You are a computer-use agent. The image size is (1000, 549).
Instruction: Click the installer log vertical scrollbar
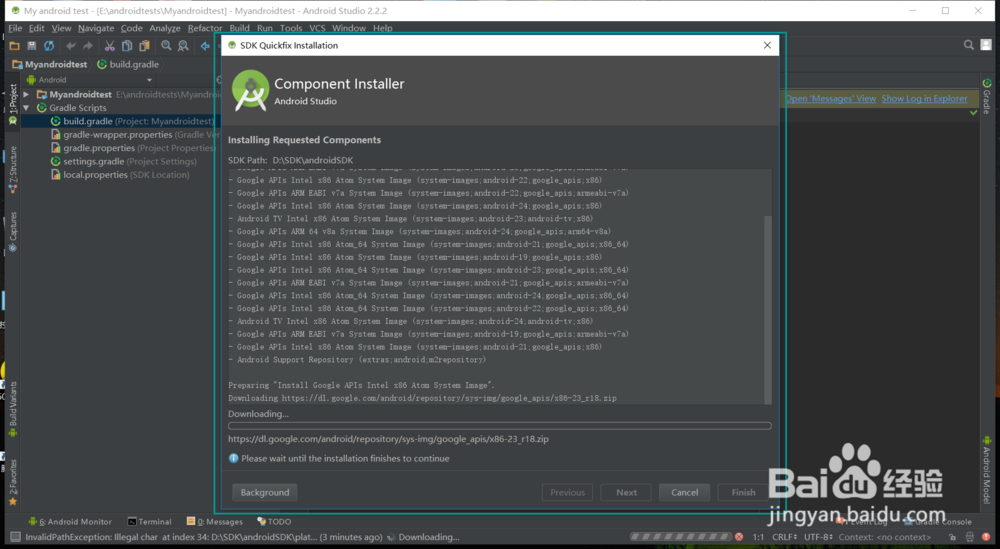point(768,309)
